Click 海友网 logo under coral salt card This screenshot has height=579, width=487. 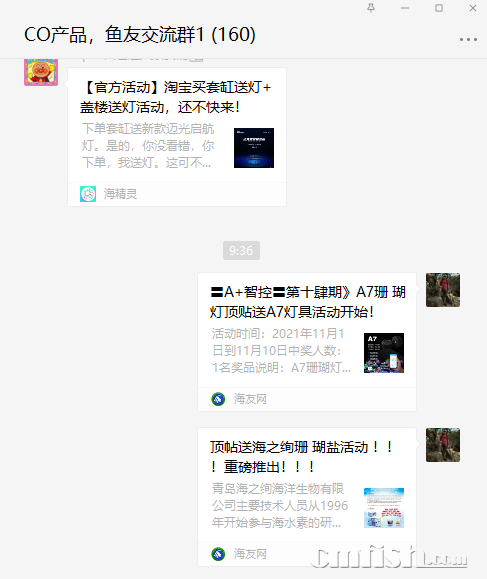(218, 554)
